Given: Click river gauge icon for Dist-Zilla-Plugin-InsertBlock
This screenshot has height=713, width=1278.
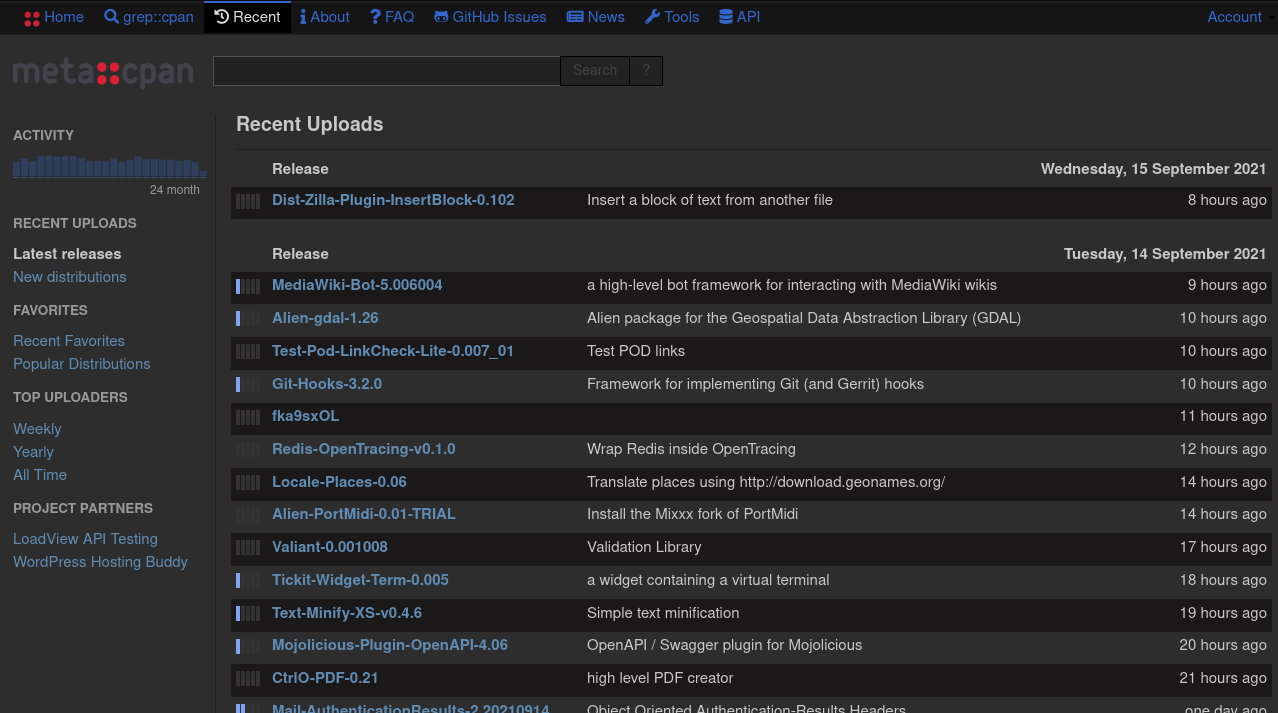Looking at the screenshot, I should pyautogui.click(x=248, y=201).
